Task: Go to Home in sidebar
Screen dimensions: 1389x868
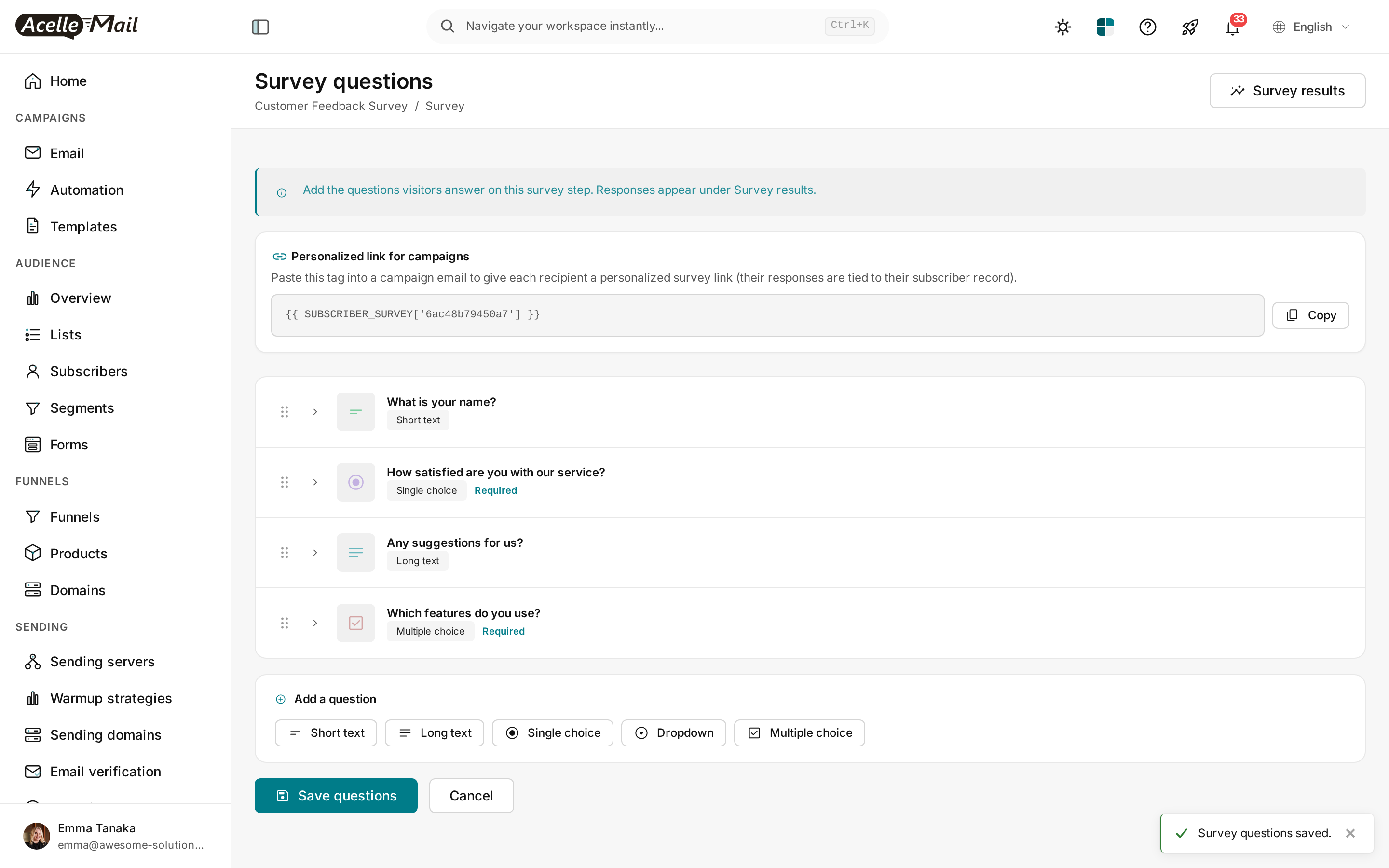Action: (x=68, y=81)
